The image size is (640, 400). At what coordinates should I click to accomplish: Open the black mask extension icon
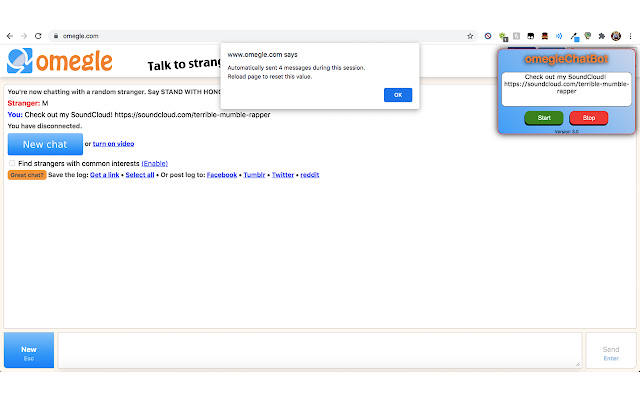(x=531, y=36)
